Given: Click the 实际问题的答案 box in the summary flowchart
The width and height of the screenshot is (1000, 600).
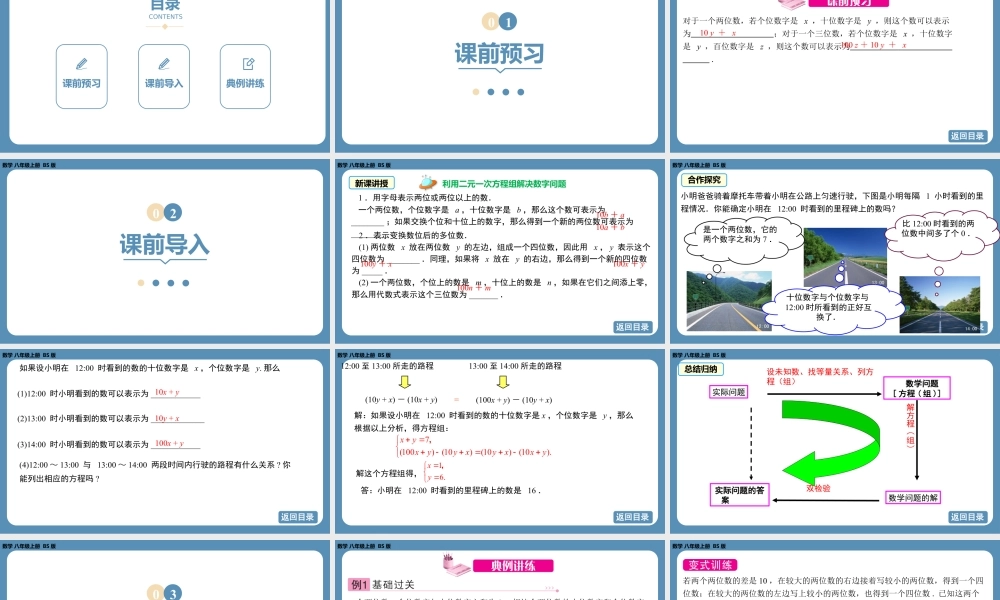Looking at the screenshot, I should pos(740,493).
